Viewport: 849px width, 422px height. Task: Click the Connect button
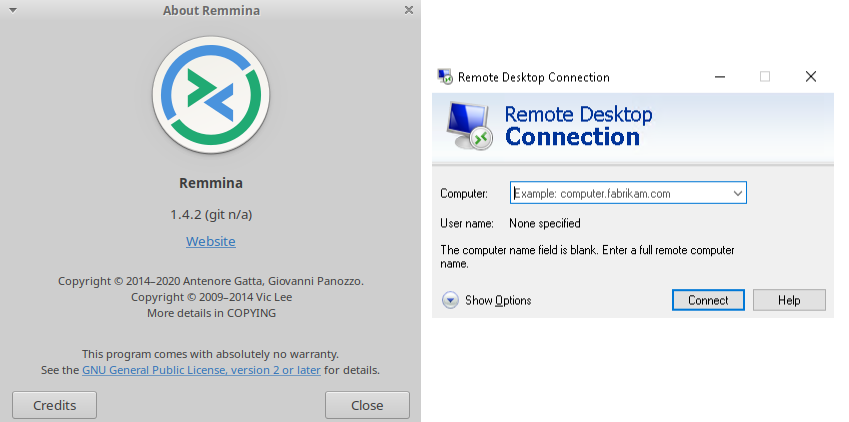708,300
